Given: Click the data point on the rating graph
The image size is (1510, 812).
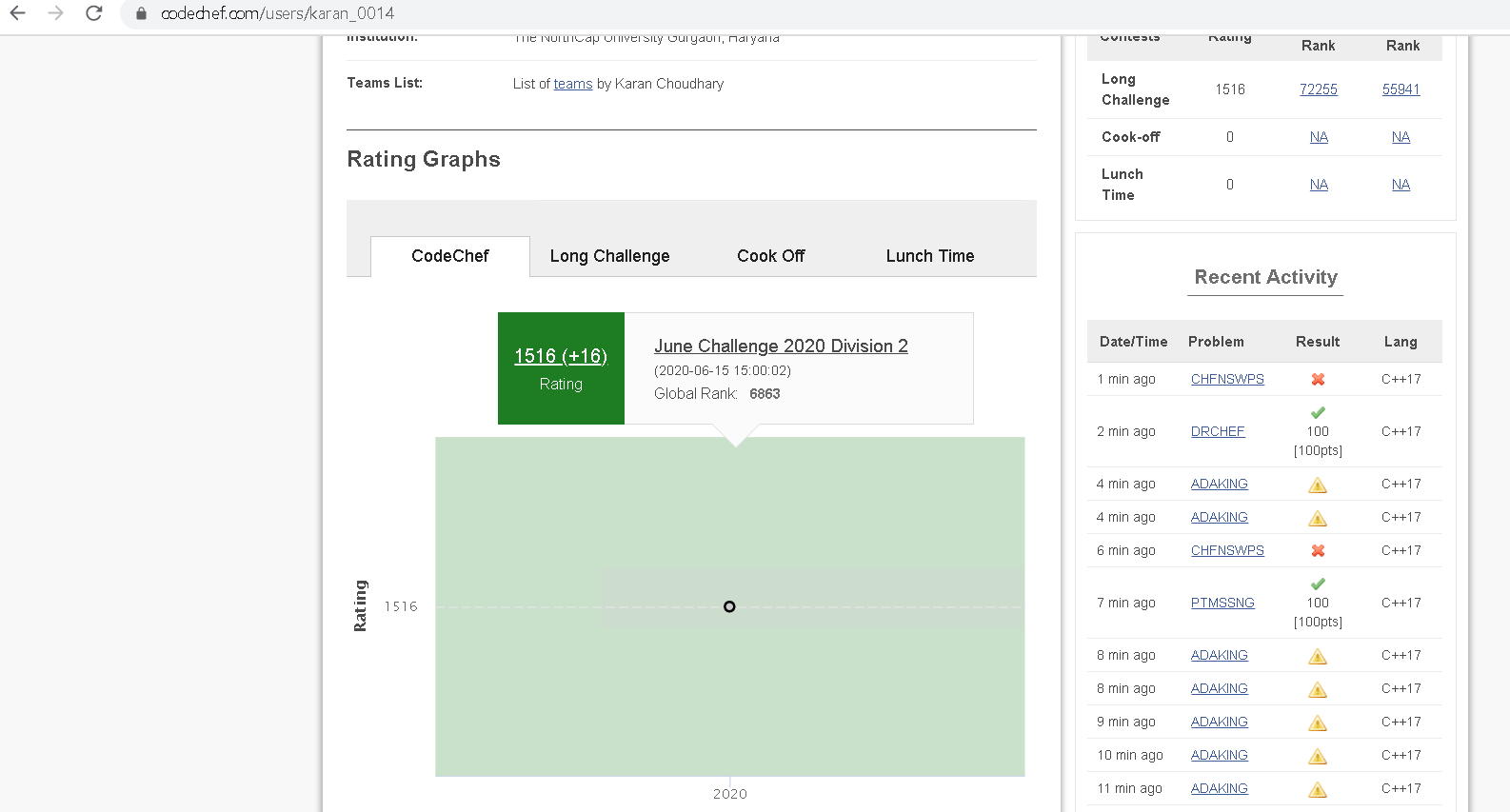Looking at the screenshot, I should (729, 606).
